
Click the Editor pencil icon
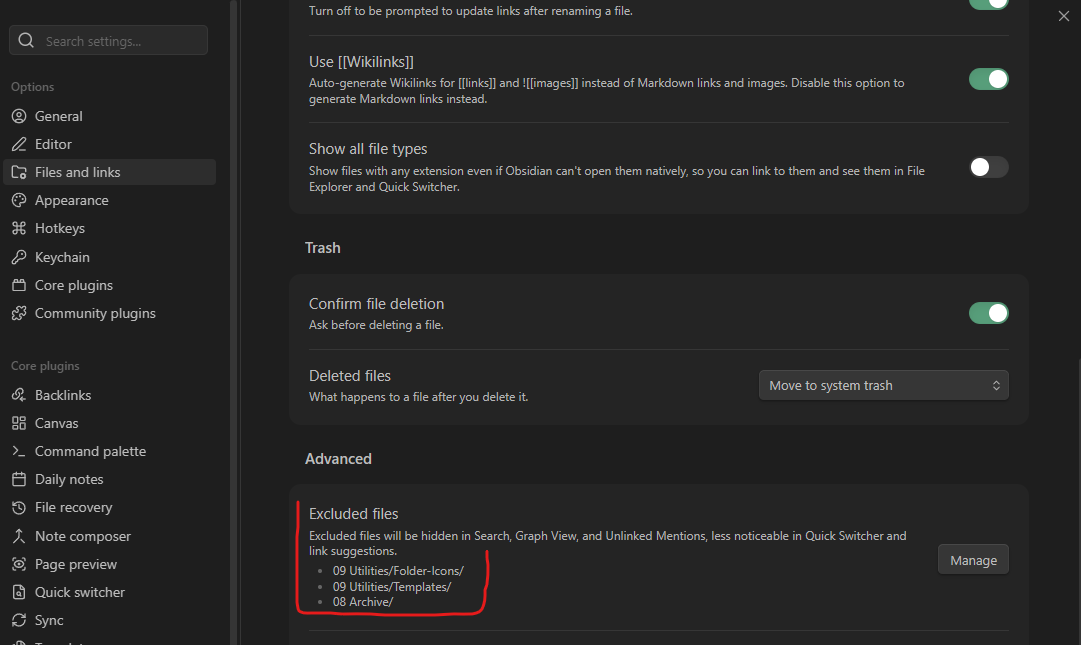click(x=18, y=144)
